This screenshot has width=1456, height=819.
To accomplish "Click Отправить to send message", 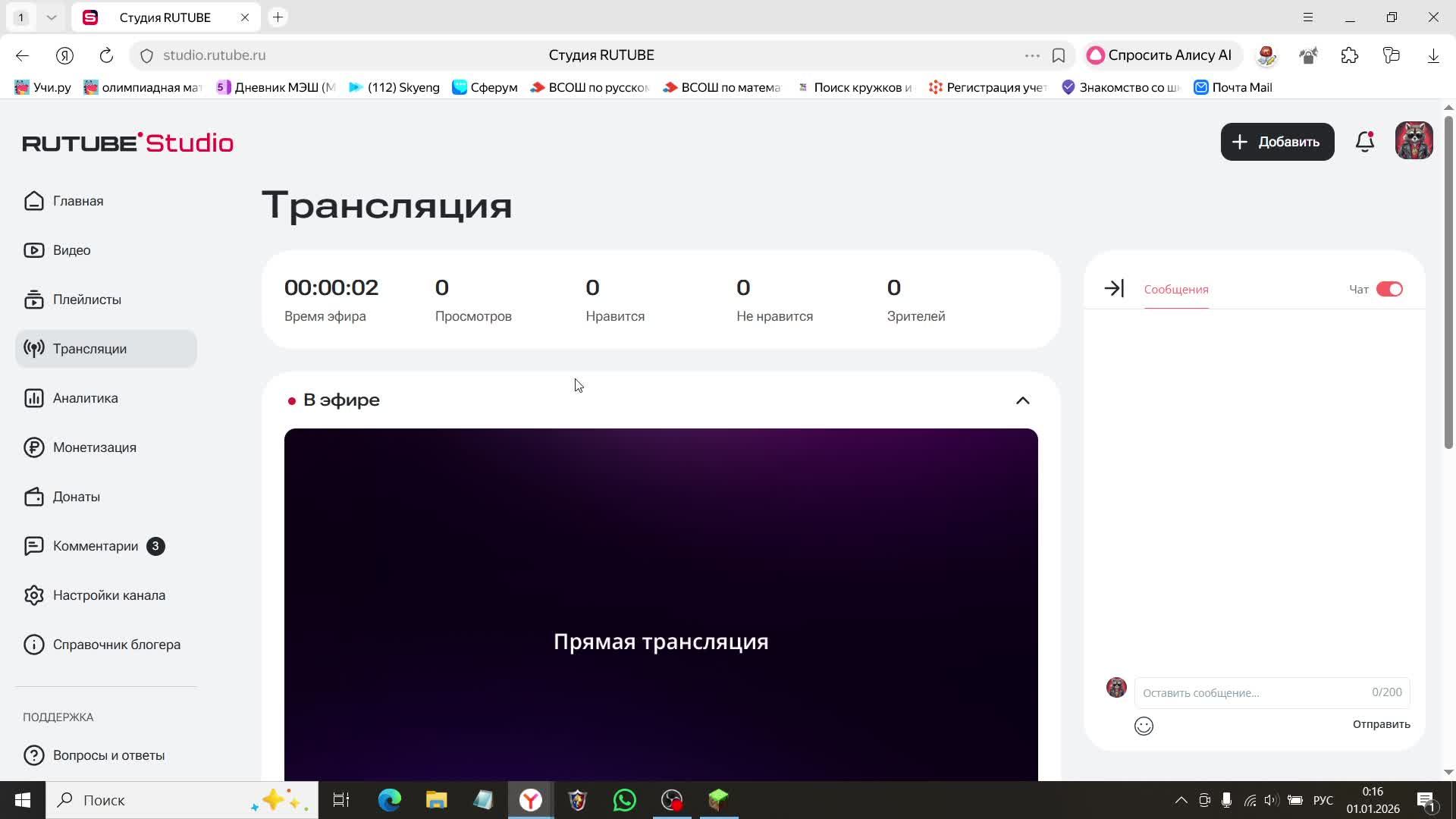I will (1381, 724).
